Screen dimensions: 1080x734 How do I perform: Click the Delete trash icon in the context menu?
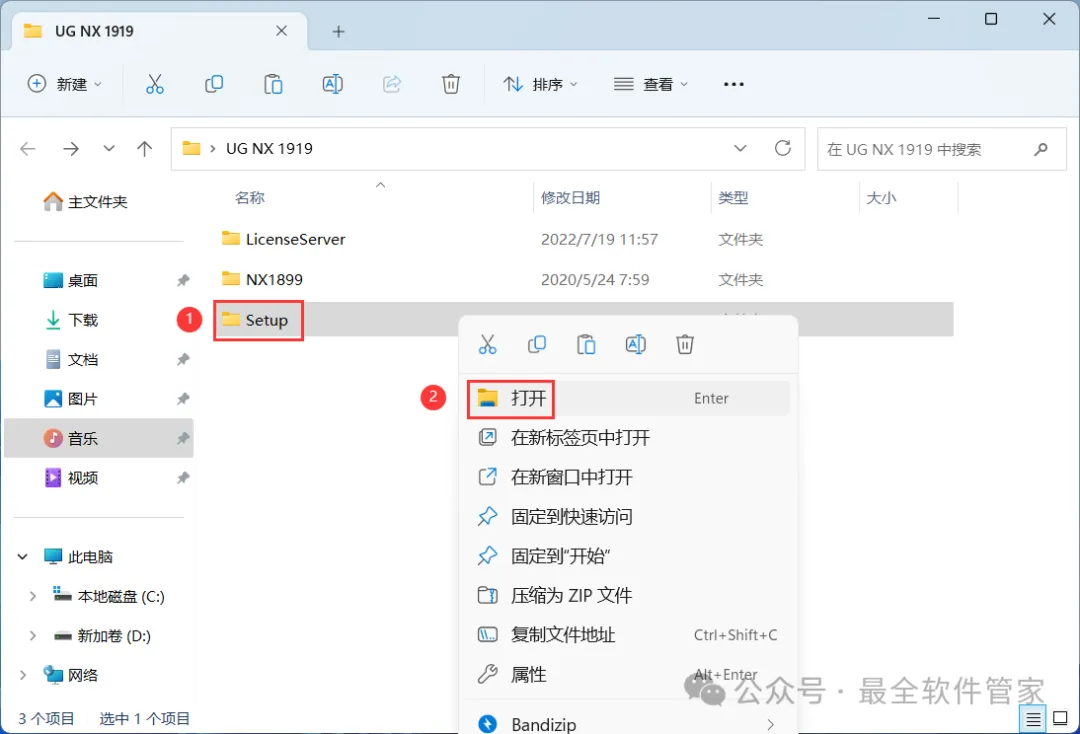coord(685,344)
